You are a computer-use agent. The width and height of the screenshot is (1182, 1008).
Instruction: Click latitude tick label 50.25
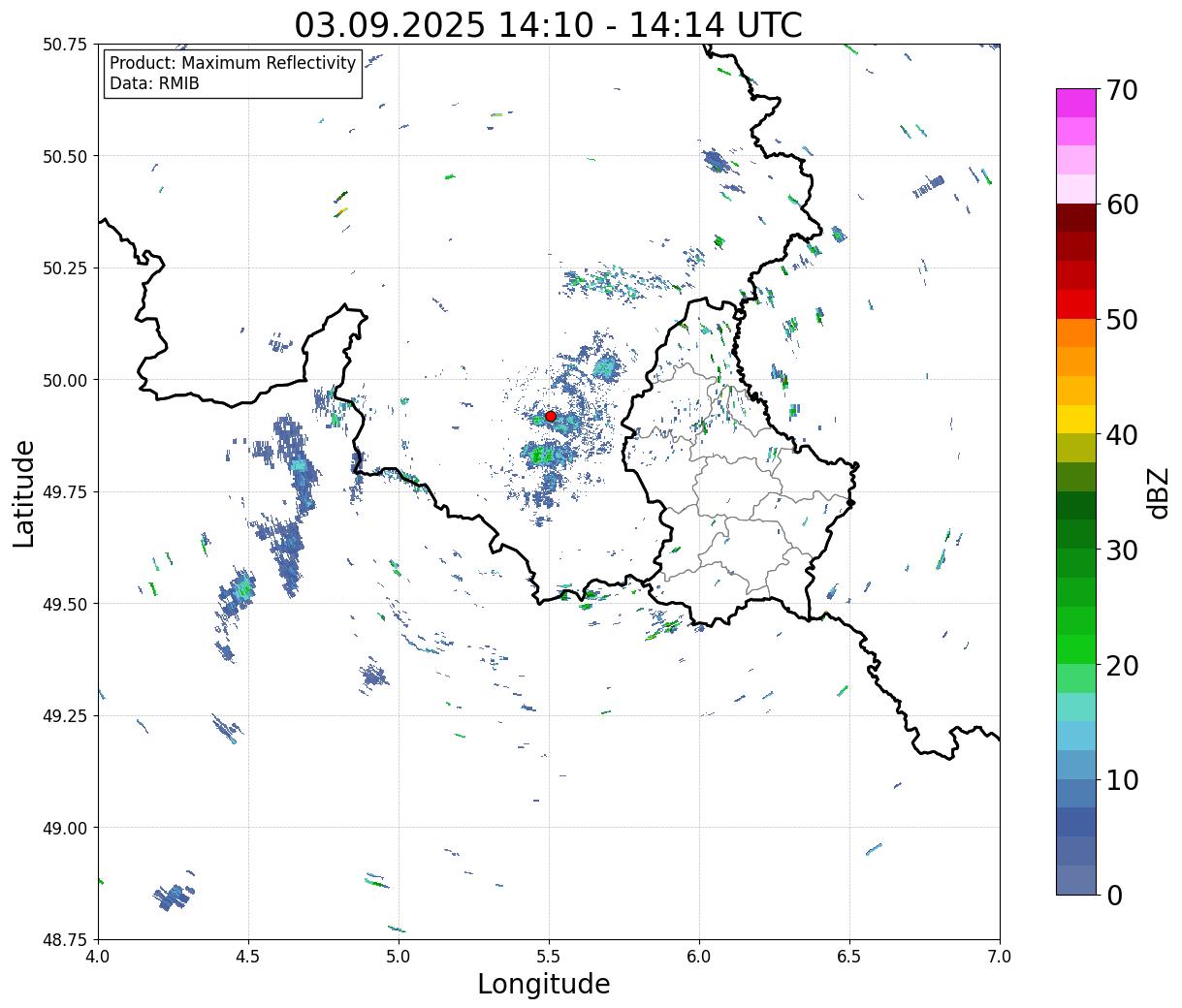pyautogui.click(x=65, y=268)
